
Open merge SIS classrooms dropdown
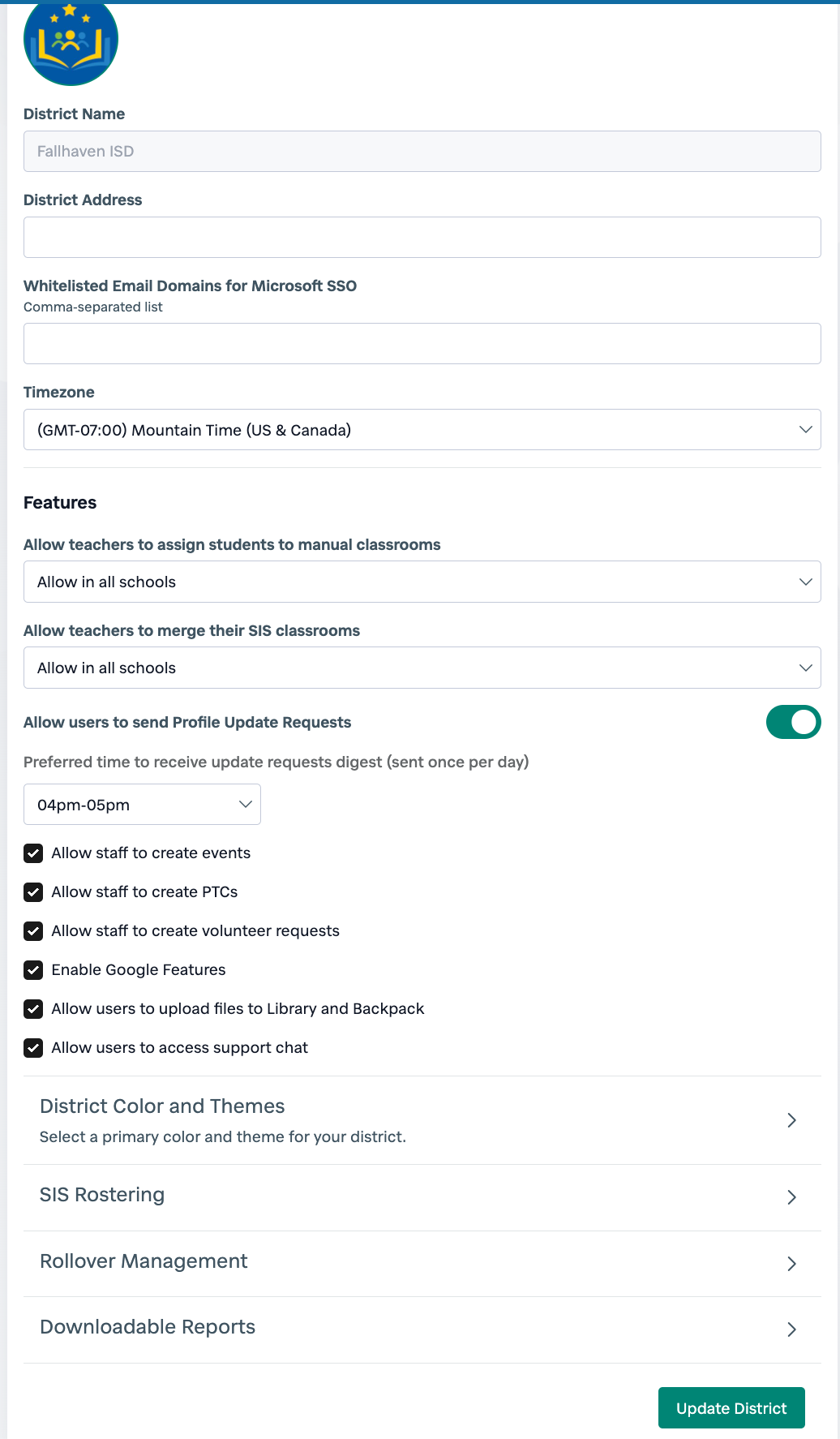click(422, 668)
